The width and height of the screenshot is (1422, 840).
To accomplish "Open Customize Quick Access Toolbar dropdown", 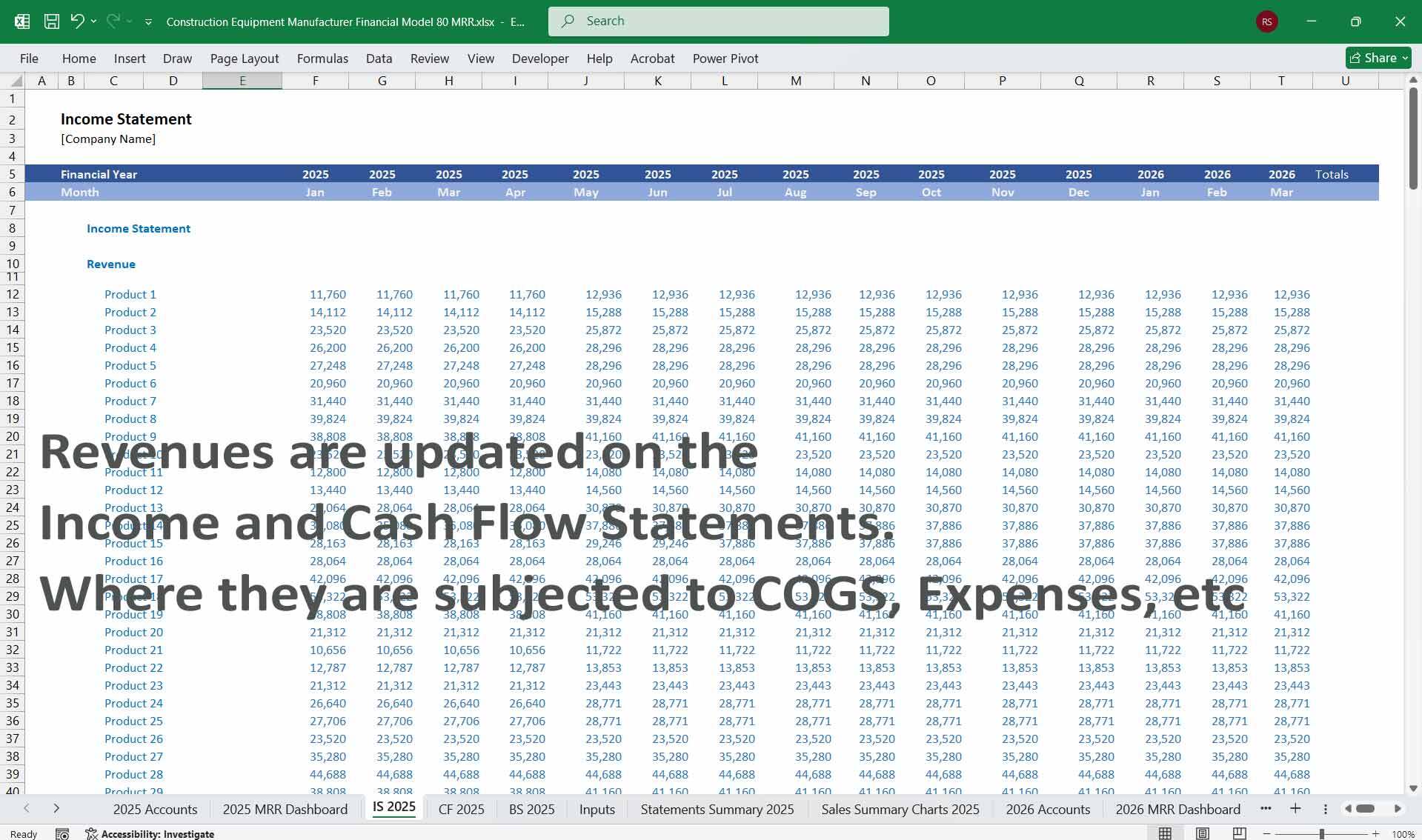I will tap(148, 22).
